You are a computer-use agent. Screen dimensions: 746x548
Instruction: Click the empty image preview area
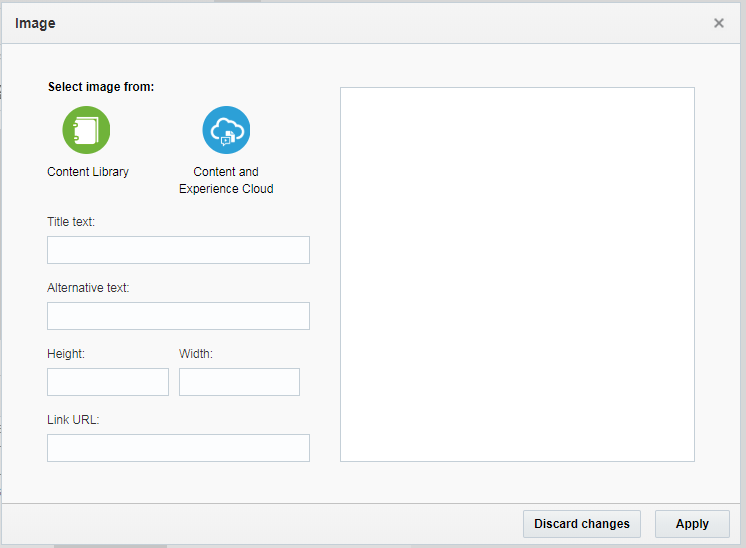[x=517, y=274]
